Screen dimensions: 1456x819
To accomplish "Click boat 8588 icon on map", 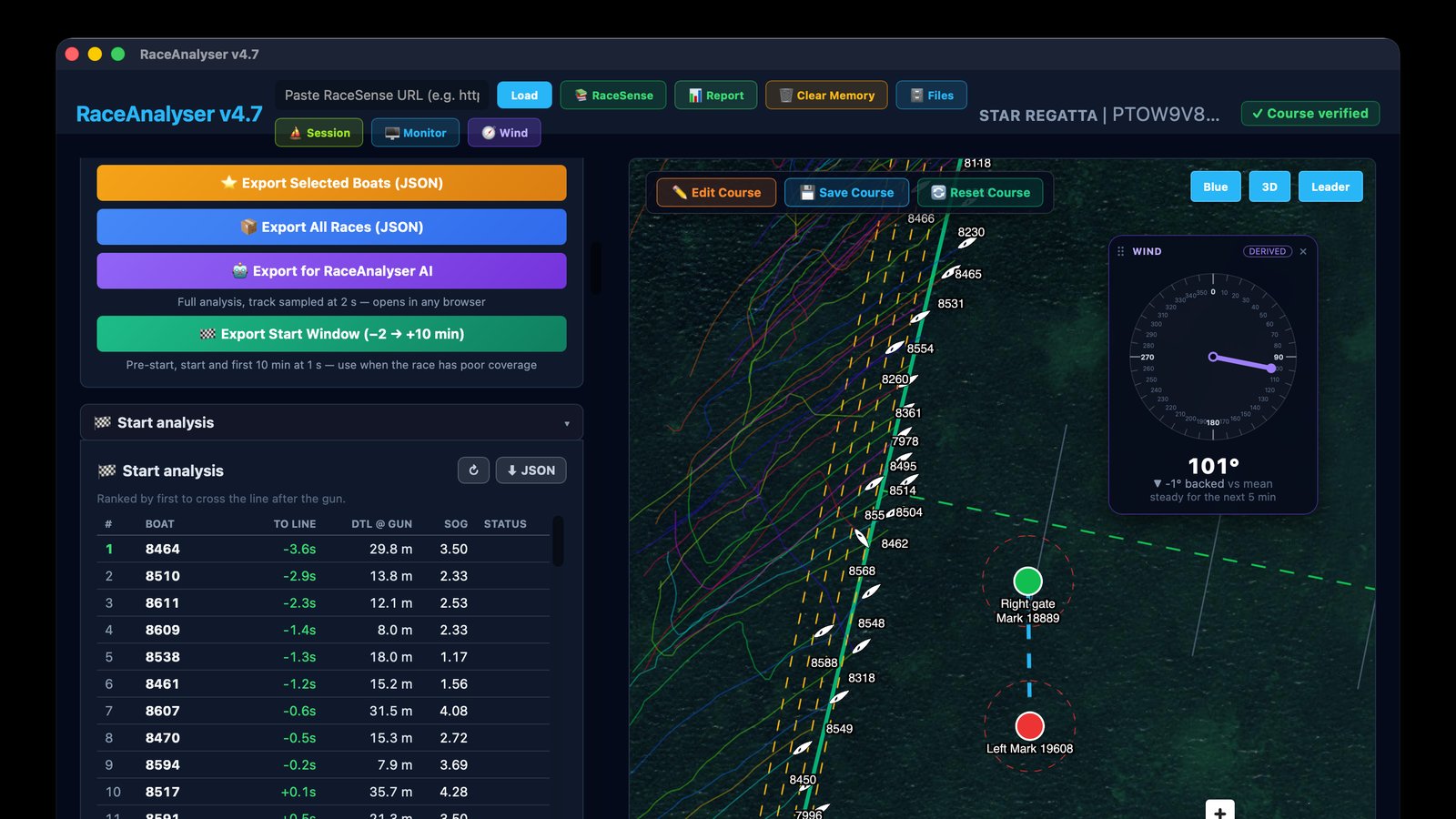I will click(x=823, y=632).
